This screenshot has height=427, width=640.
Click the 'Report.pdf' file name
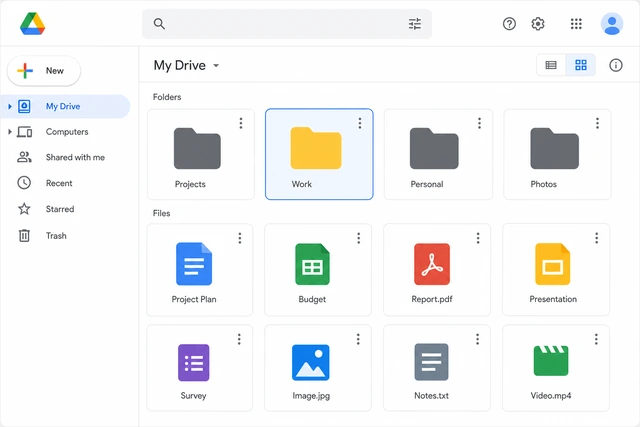[x=432, y=299]
